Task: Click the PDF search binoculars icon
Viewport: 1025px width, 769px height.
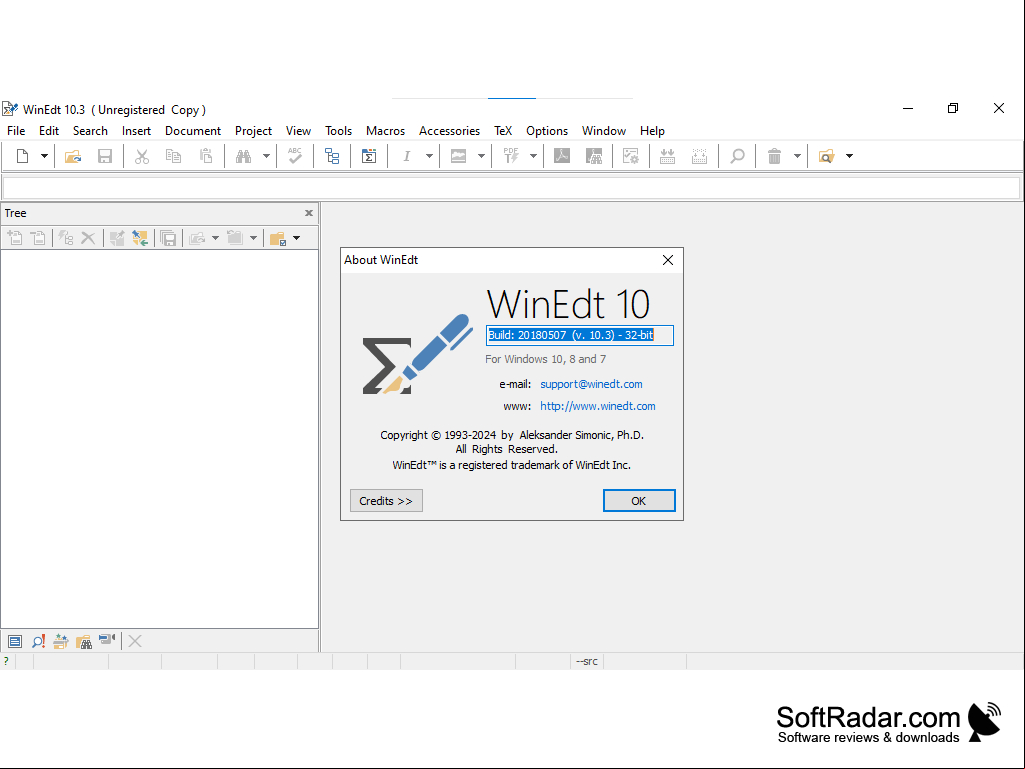Action: (594, 156)
